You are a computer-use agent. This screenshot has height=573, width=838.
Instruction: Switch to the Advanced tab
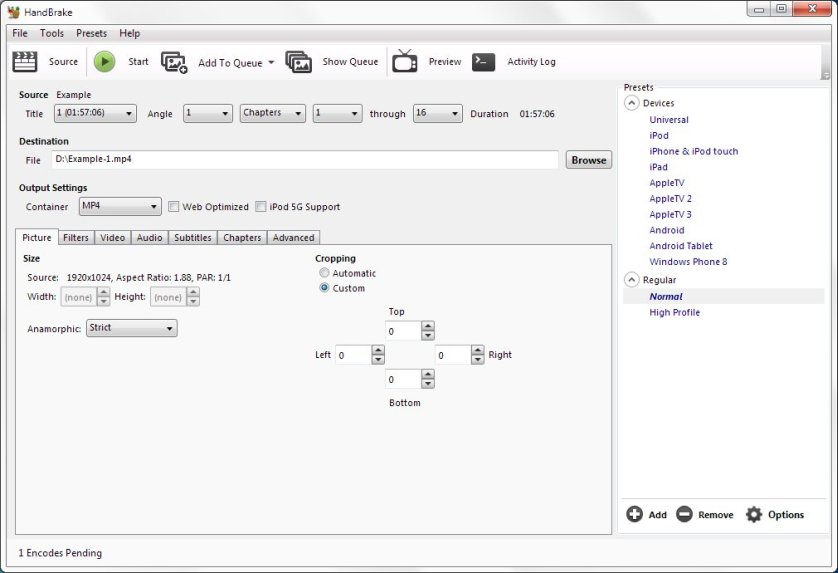(x=293, y=237)
